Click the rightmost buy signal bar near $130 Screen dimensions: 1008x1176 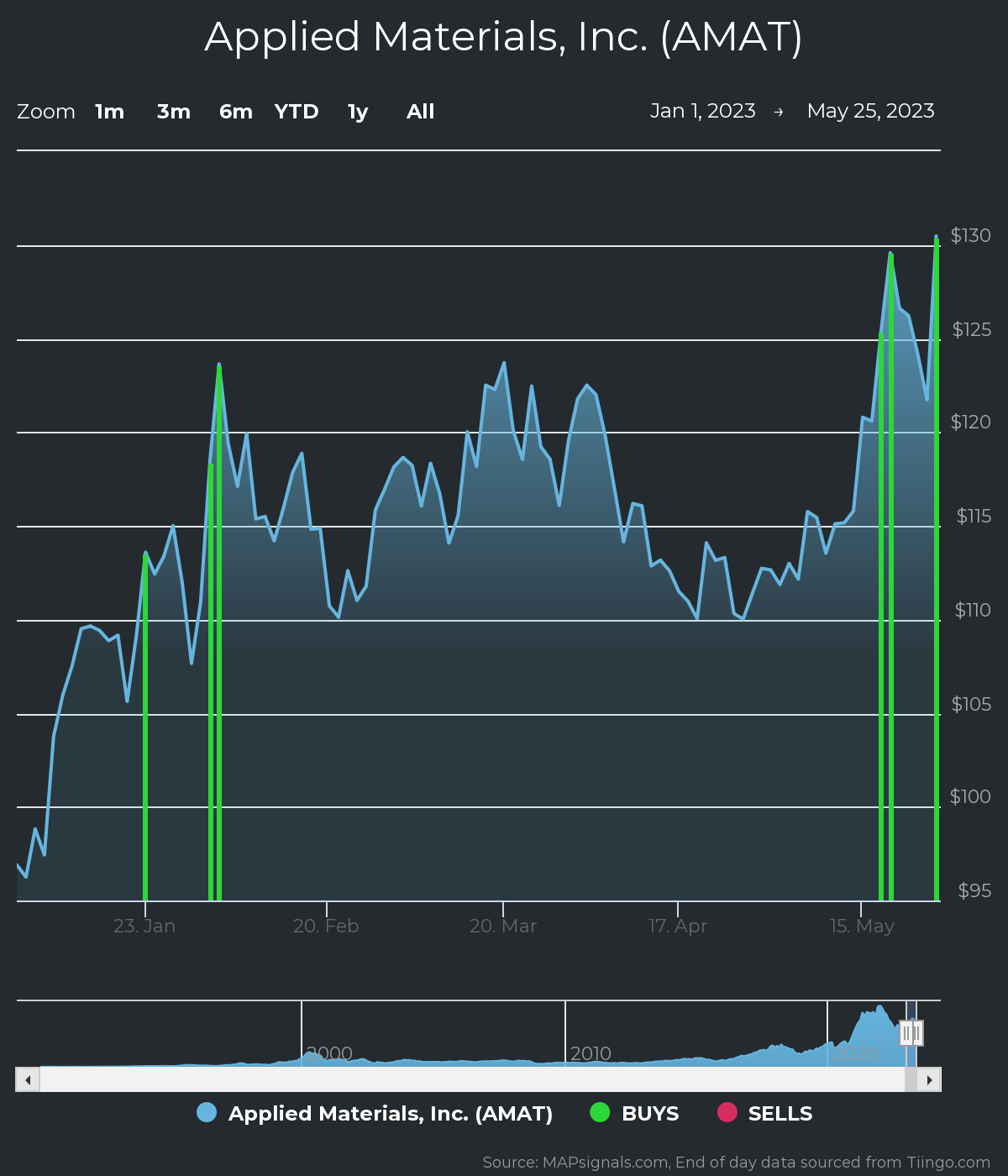coord(937,570)
